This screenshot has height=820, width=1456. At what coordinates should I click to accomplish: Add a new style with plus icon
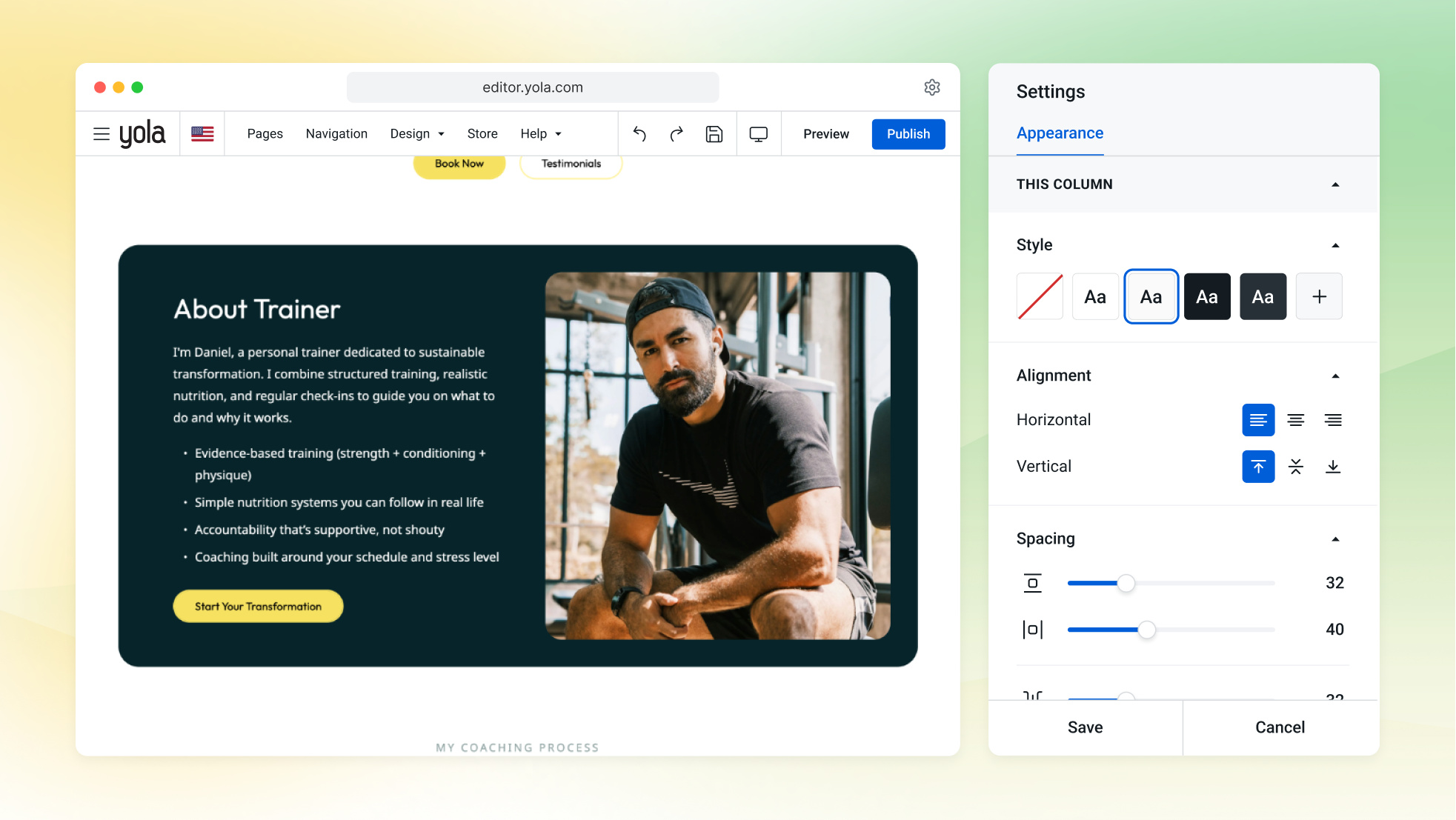point(1319,297)
